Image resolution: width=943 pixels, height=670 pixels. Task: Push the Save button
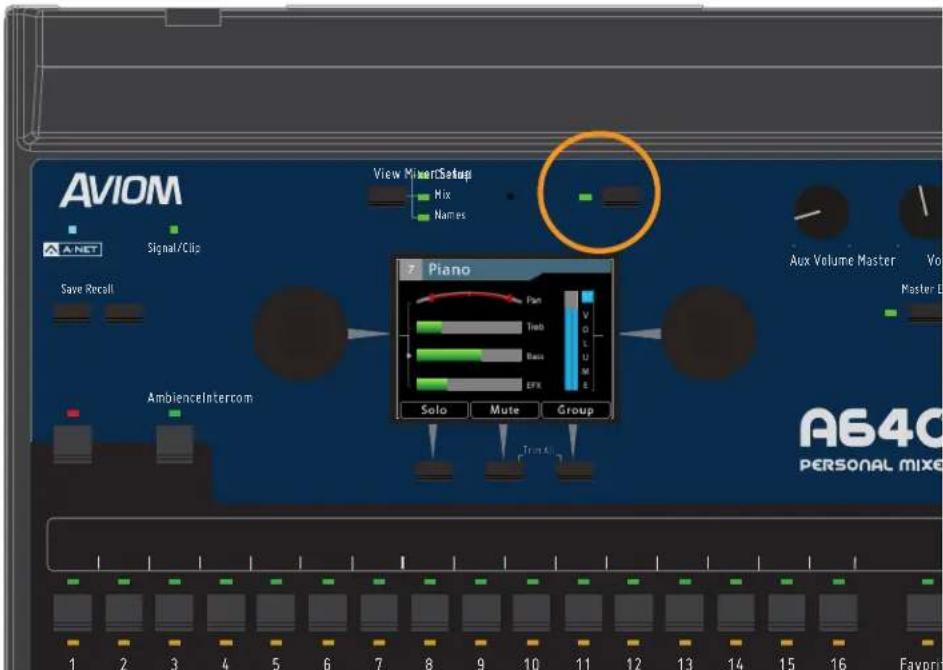point(72,313)
